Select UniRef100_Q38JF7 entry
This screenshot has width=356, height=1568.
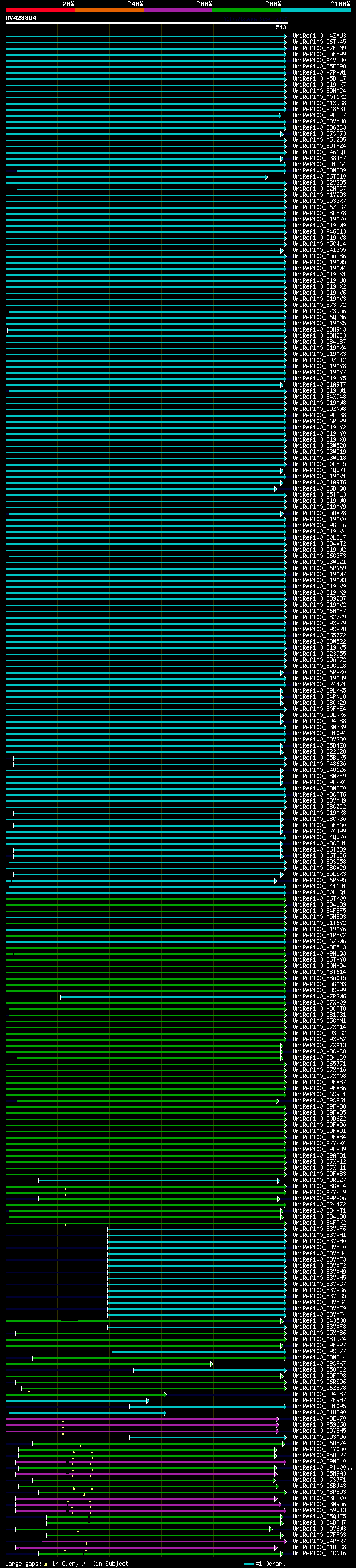pyautogui.click(x=319, y=159)
